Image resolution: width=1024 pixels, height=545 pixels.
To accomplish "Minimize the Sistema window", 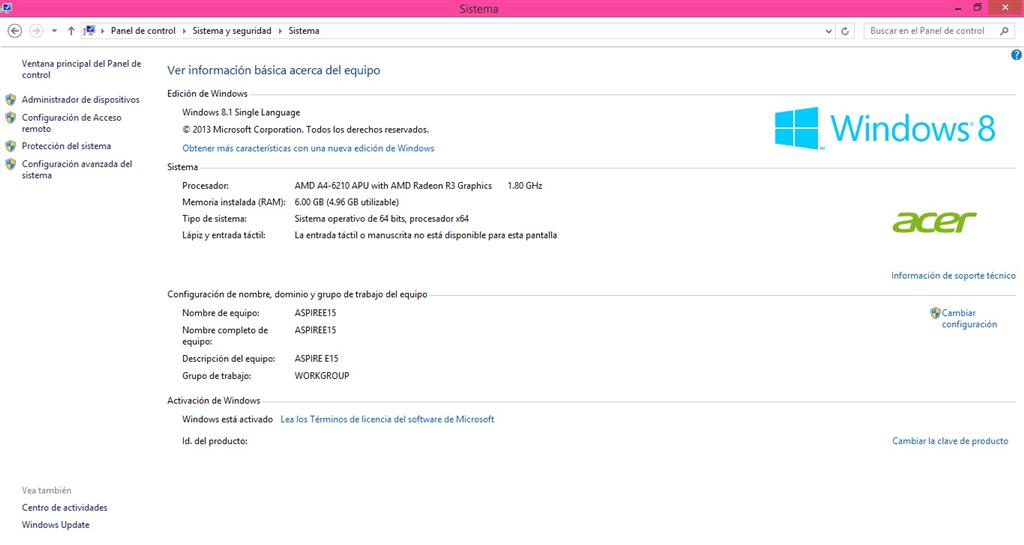I will pyautogui.click(x=958, y=8).
